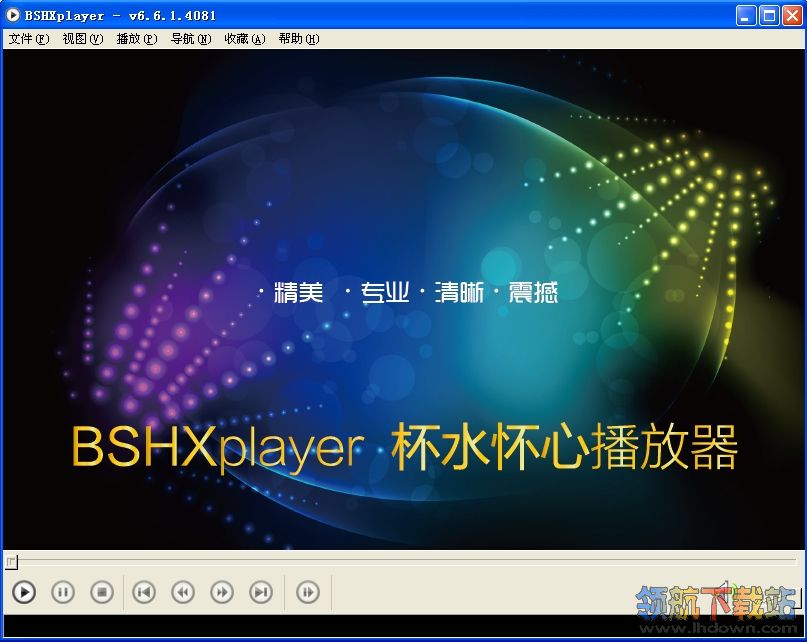Open the 文件(F) menu
The width and height of the screenshot is (807, 642).
click(29, 39)
